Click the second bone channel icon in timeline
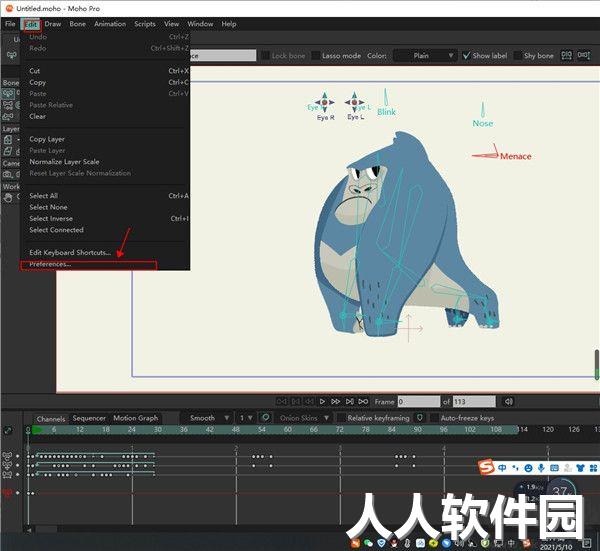The image size is (600, 551). [x=7, y=465]
